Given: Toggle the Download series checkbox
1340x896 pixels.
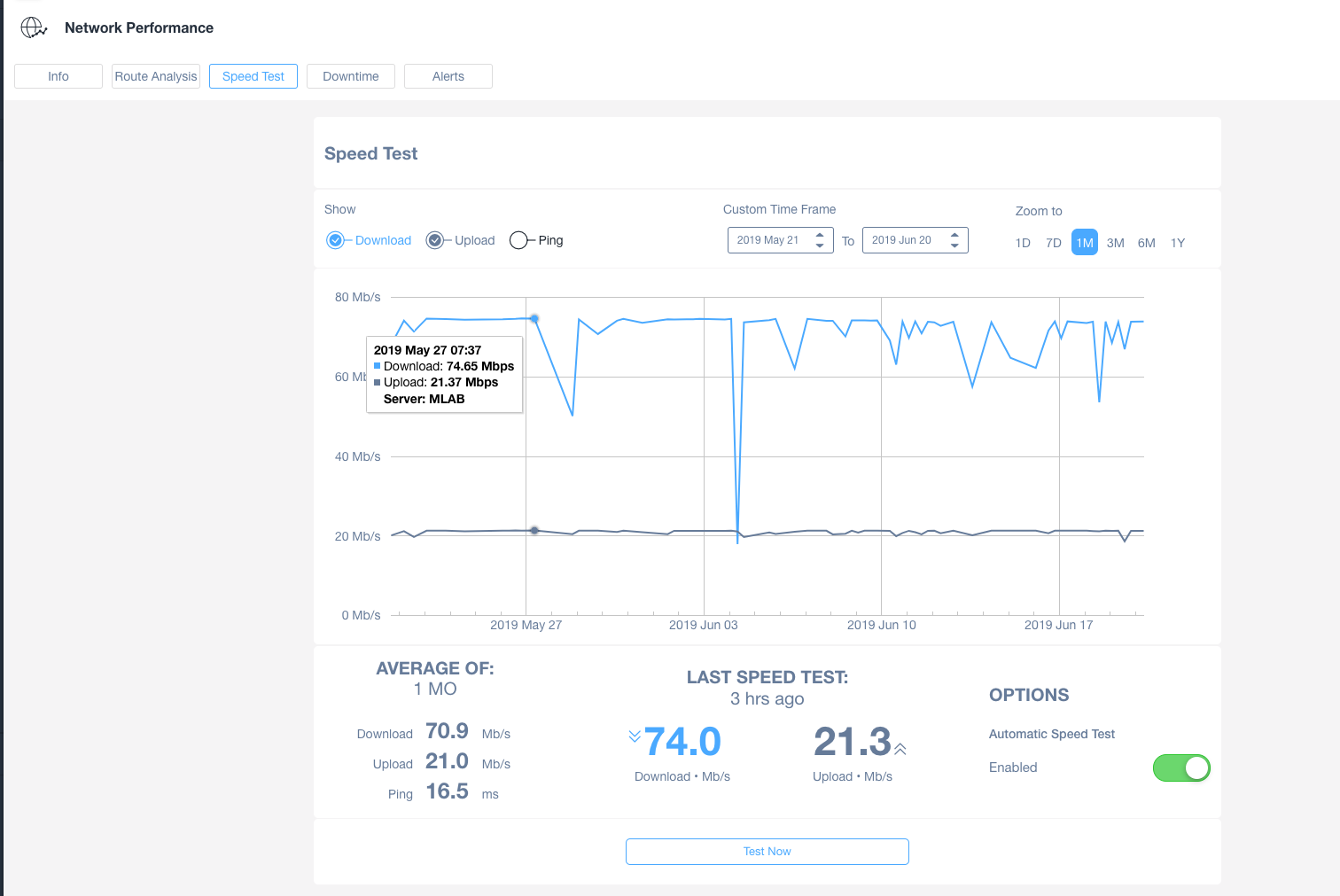Looking at the screenshot, I should point(335,240).
